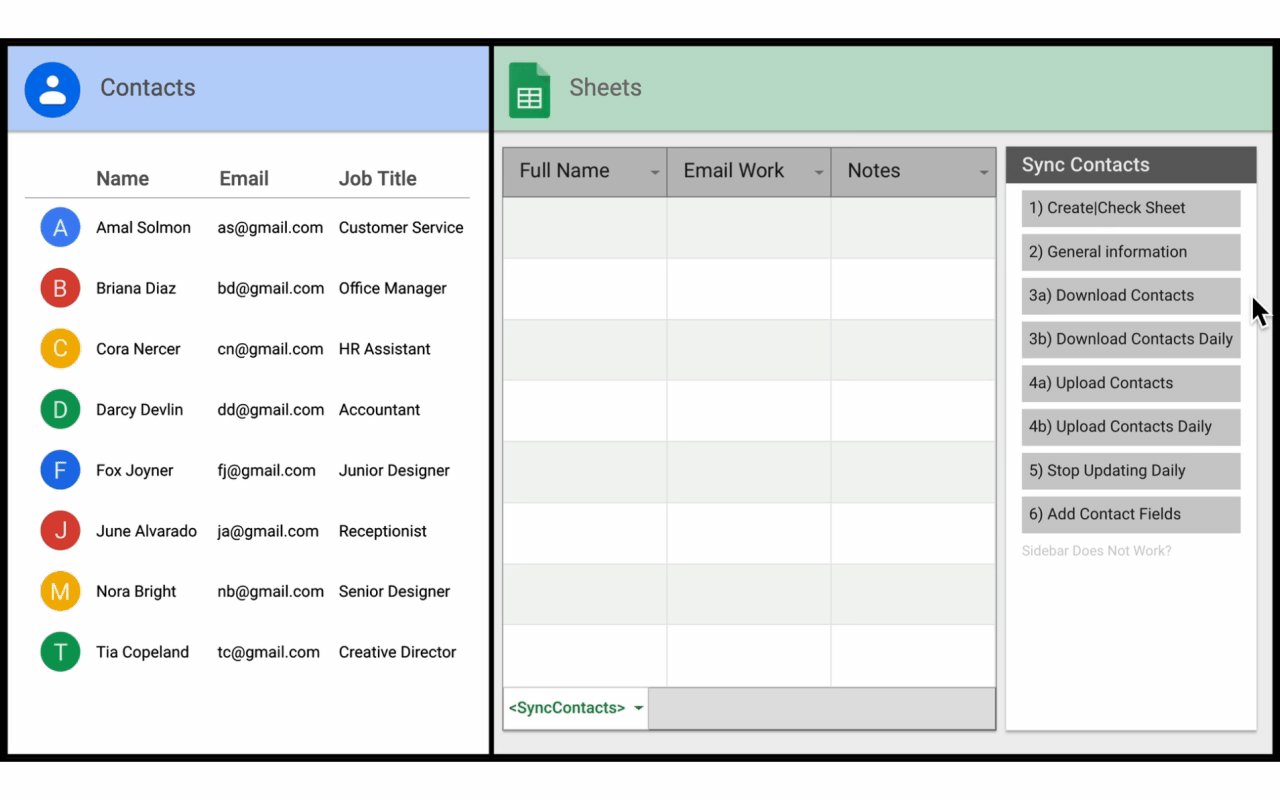Click the blue Contacts app icon
The width and height of the screenshot is (1280, 800).
pyautogui.click(x=52, y=90)
